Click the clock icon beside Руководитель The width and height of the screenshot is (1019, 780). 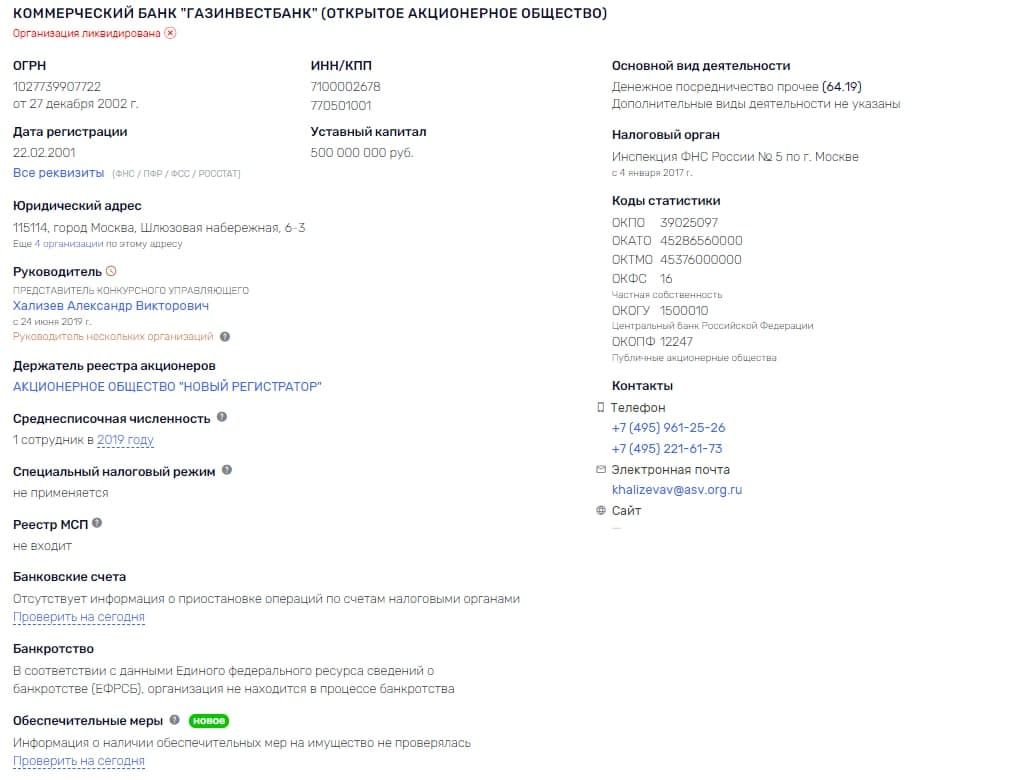pos(111,271)
